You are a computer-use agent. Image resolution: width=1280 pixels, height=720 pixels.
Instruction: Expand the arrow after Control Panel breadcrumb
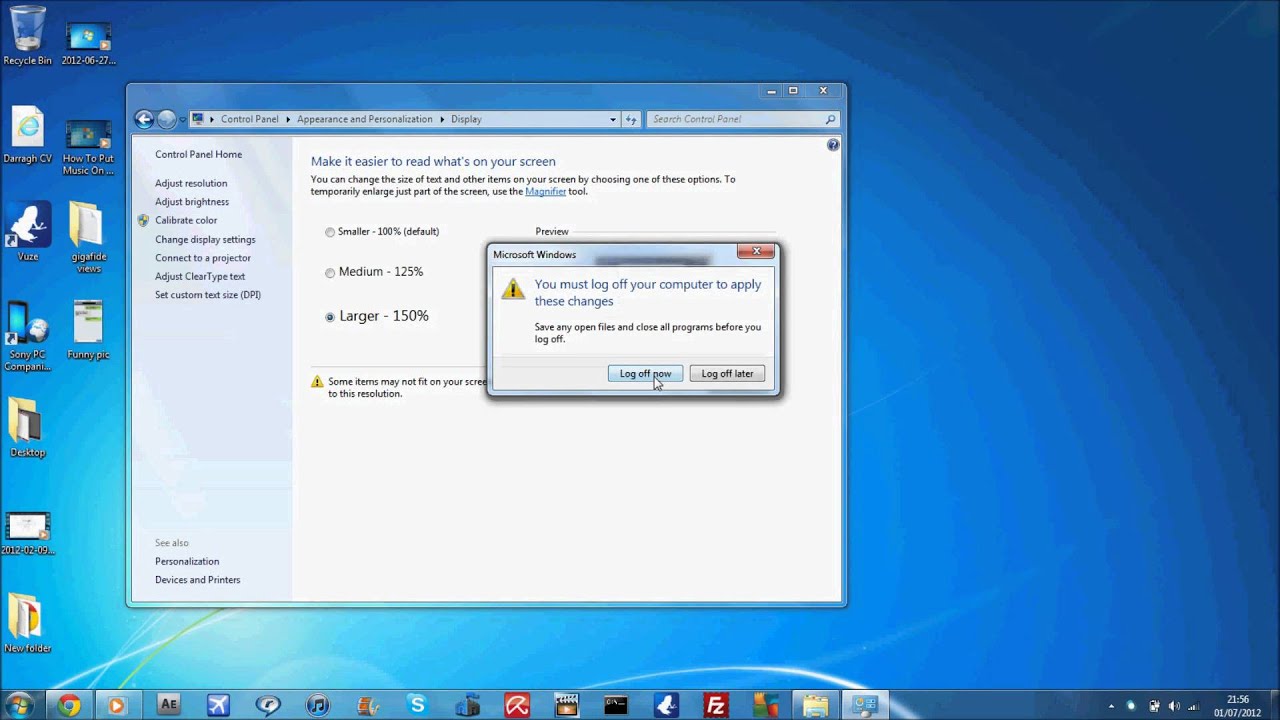(x=288, y=119)
